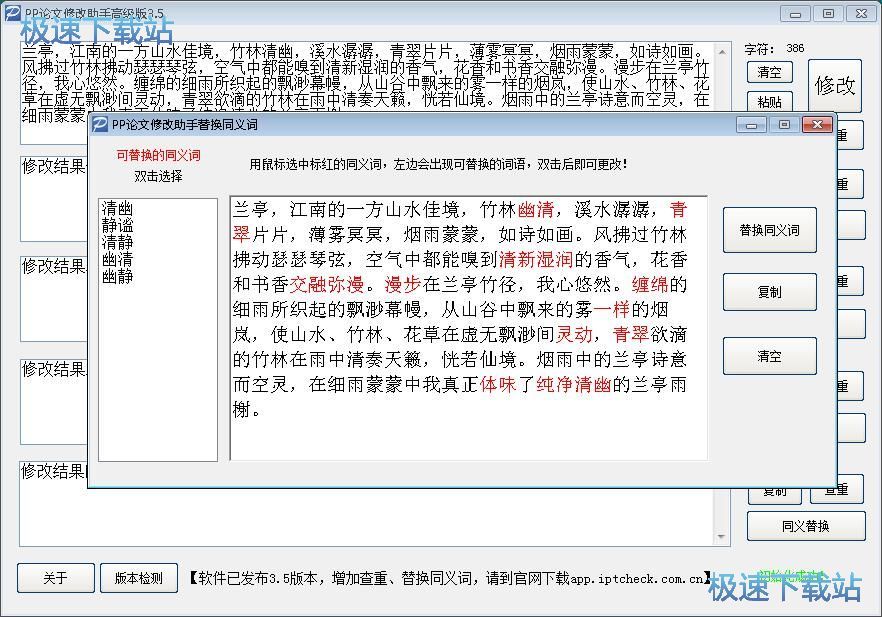Close the 替换同义词 dialog
The width and height of the screenshot is (882, 617).
tap(817, 125)
